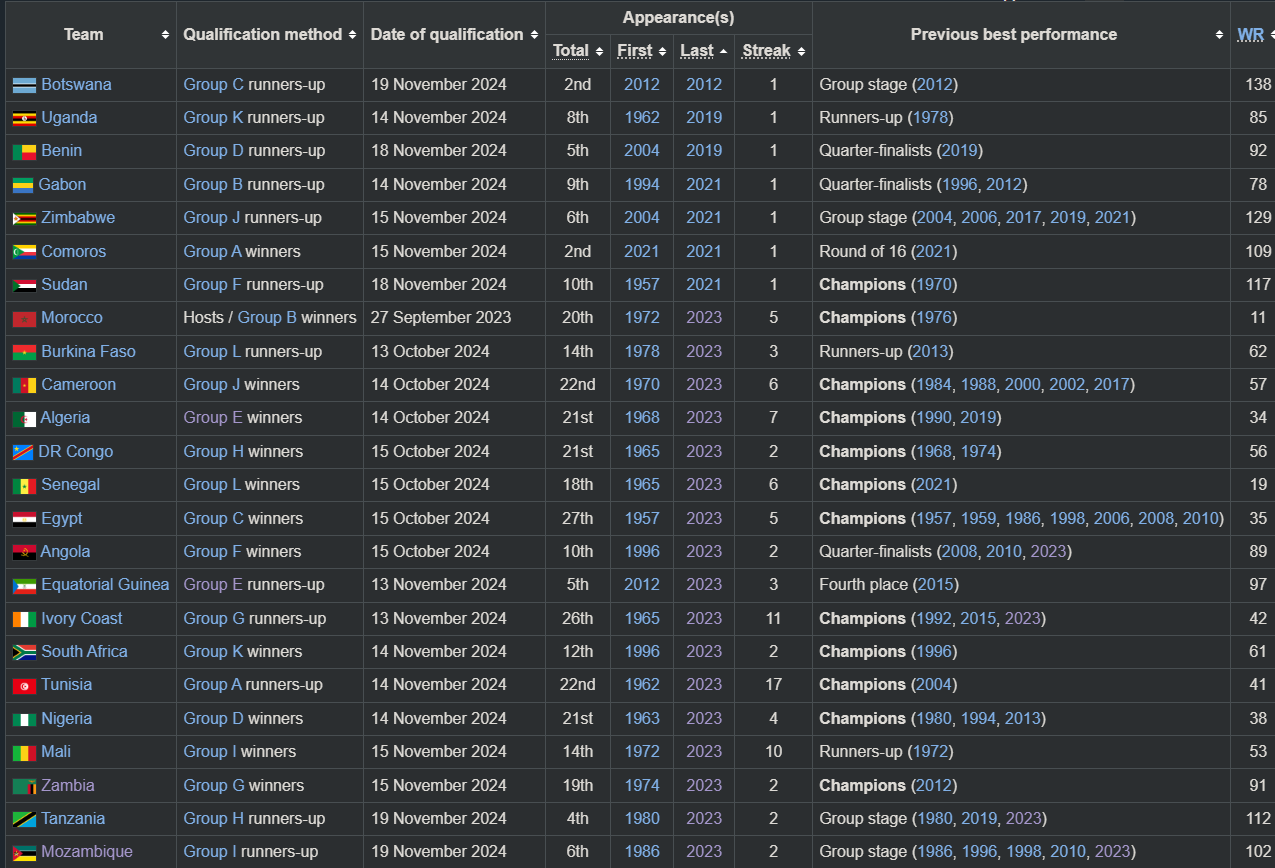Open the 2012 Champions link for Zambia
Screen dimensions: 1275x868
click(934, 785)
